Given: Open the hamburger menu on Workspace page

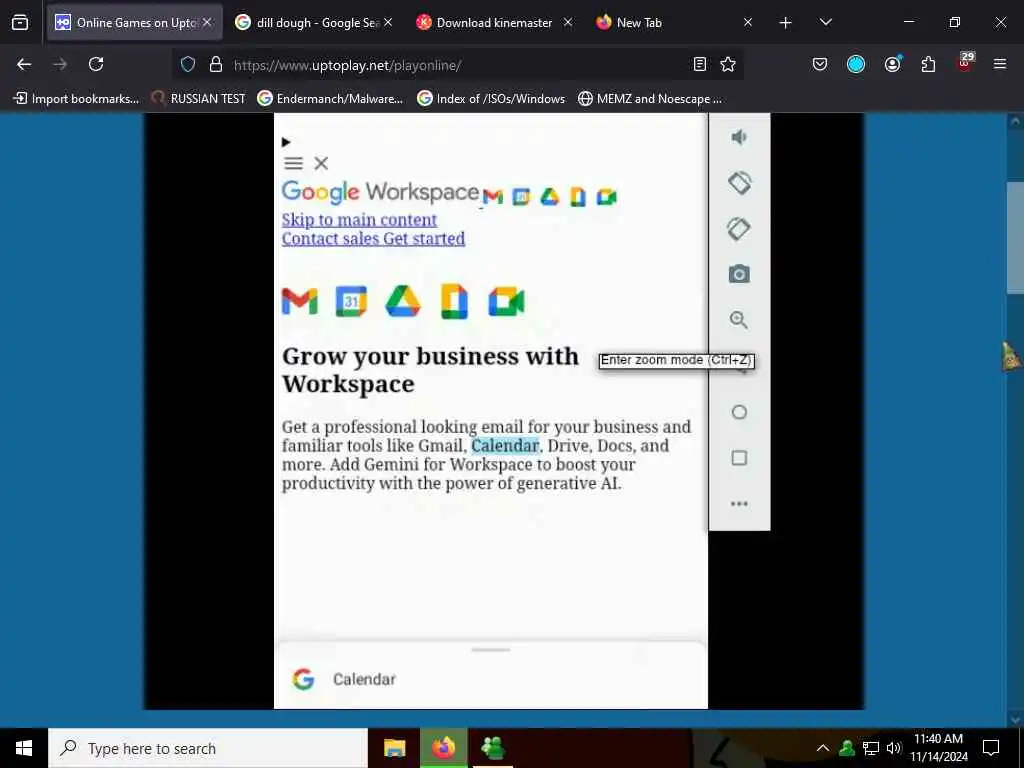Looking at the screenshot, I should [x=294, y=163].
